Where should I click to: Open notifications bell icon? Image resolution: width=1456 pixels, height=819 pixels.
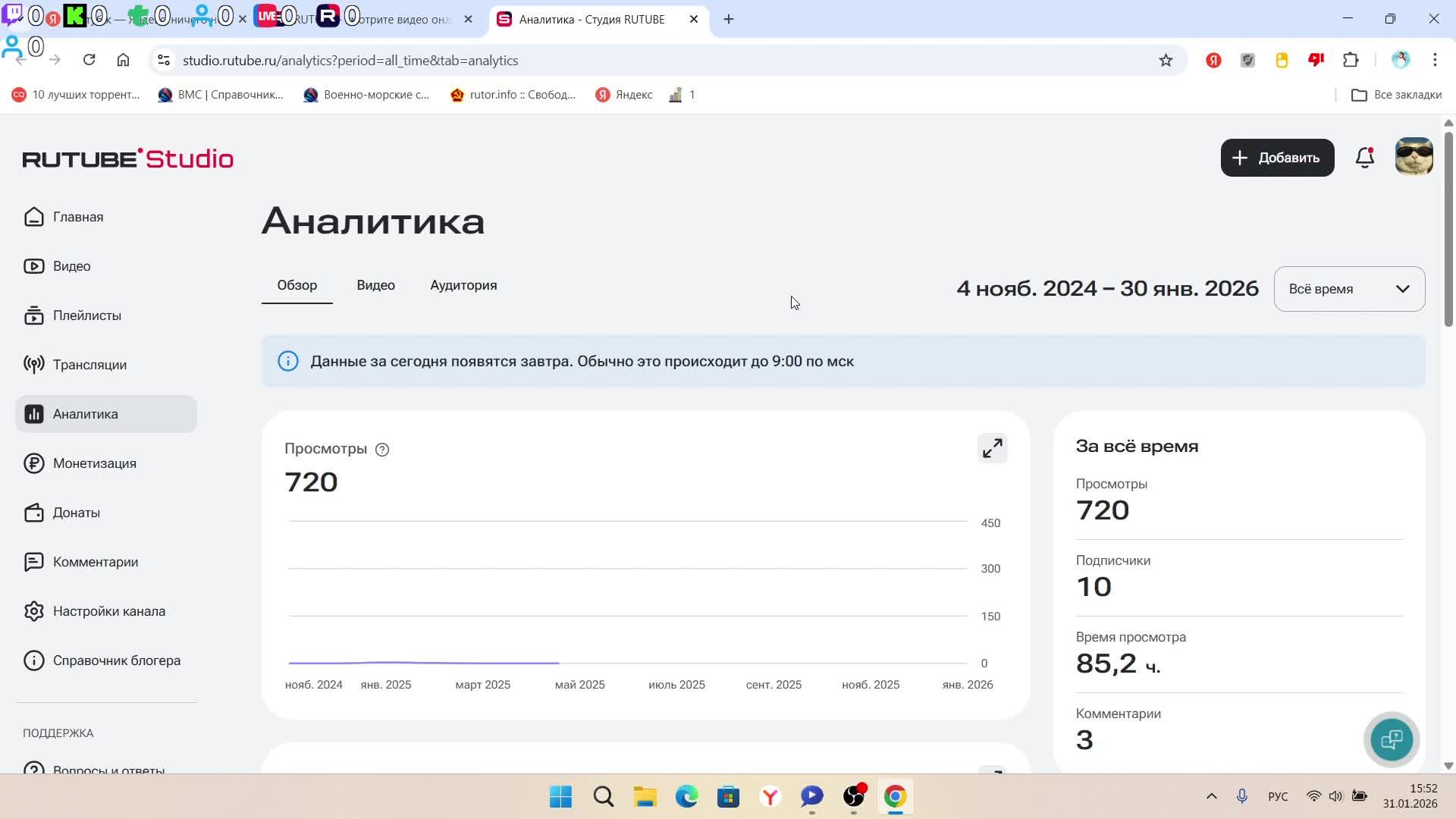1364,158
